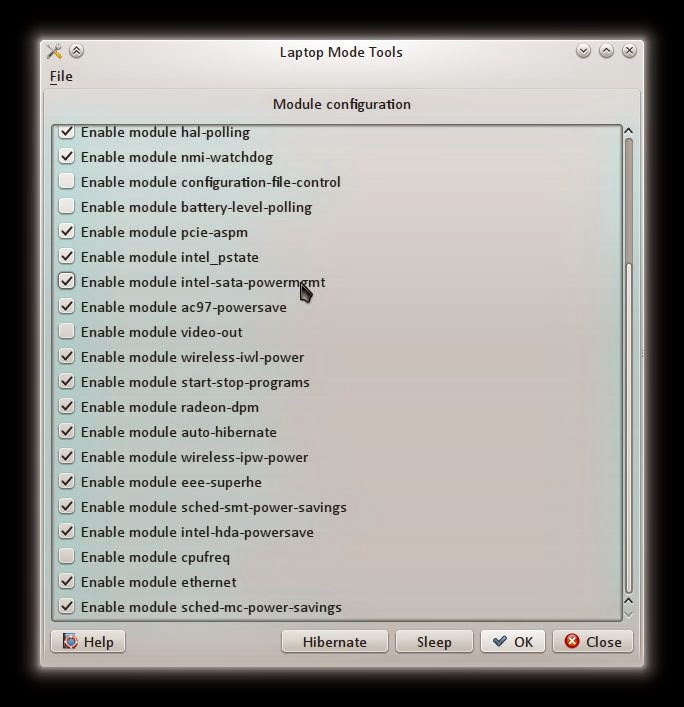This screenshot has width=684, height=707.
Task: Uncheck Enable module eee-superhe
Action: coord(67,481)
